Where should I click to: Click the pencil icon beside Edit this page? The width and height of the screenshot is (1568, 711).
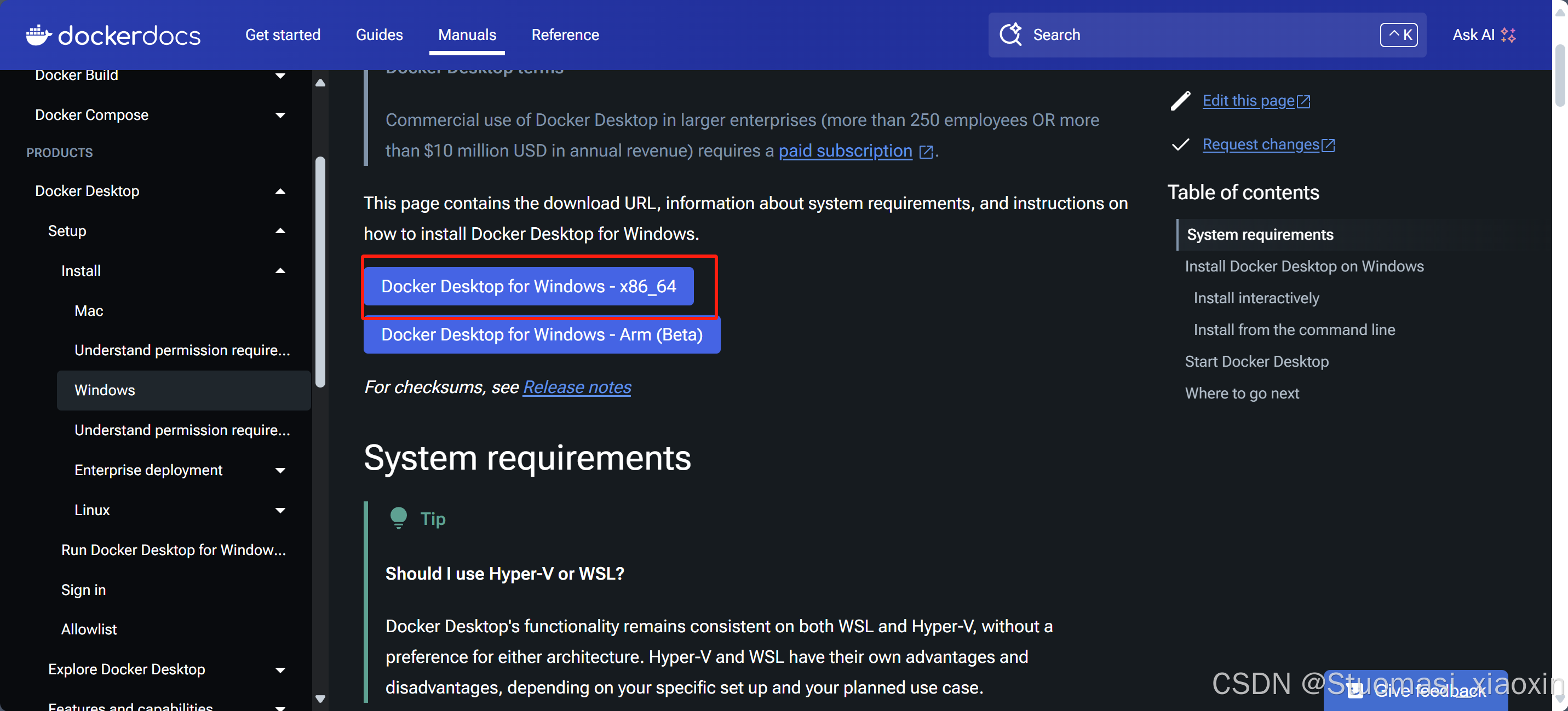(1180, 101)
